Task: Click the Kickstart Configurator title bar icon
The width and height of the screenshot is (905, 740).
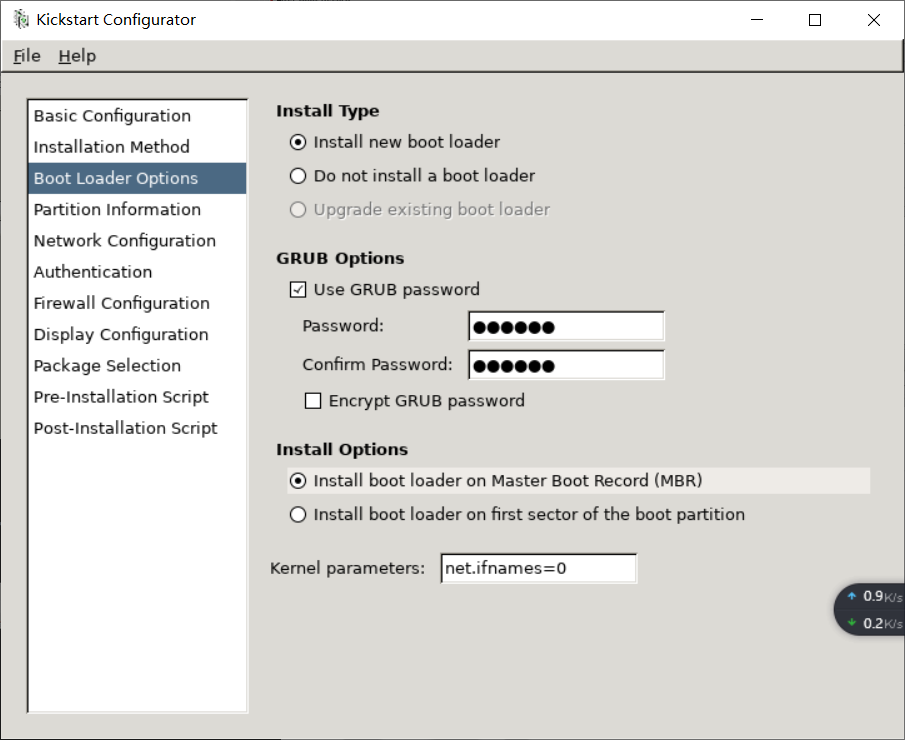Action: [21, 20]
